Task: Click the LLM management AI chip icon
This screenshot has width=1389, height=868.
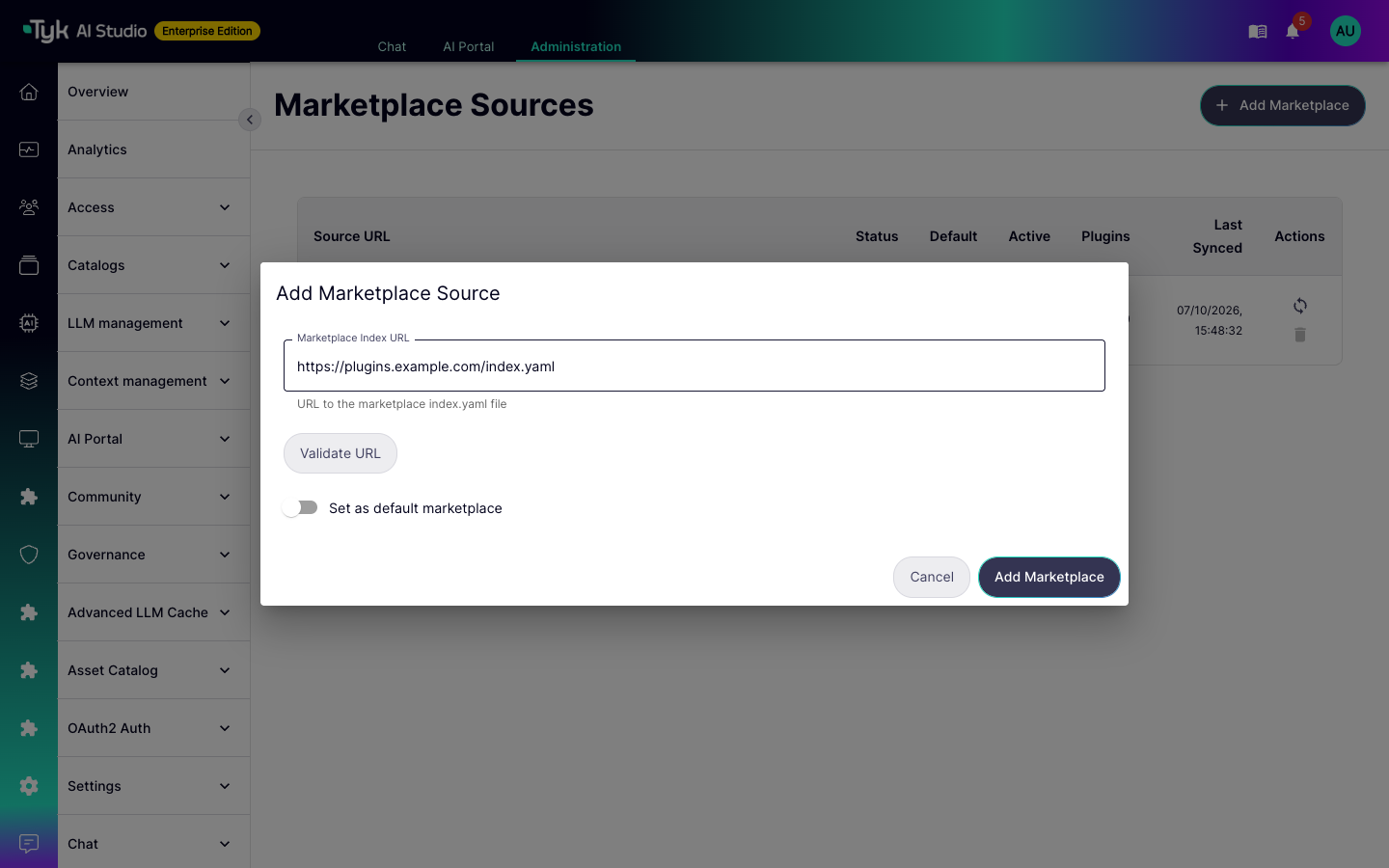Action: (29, 323)
